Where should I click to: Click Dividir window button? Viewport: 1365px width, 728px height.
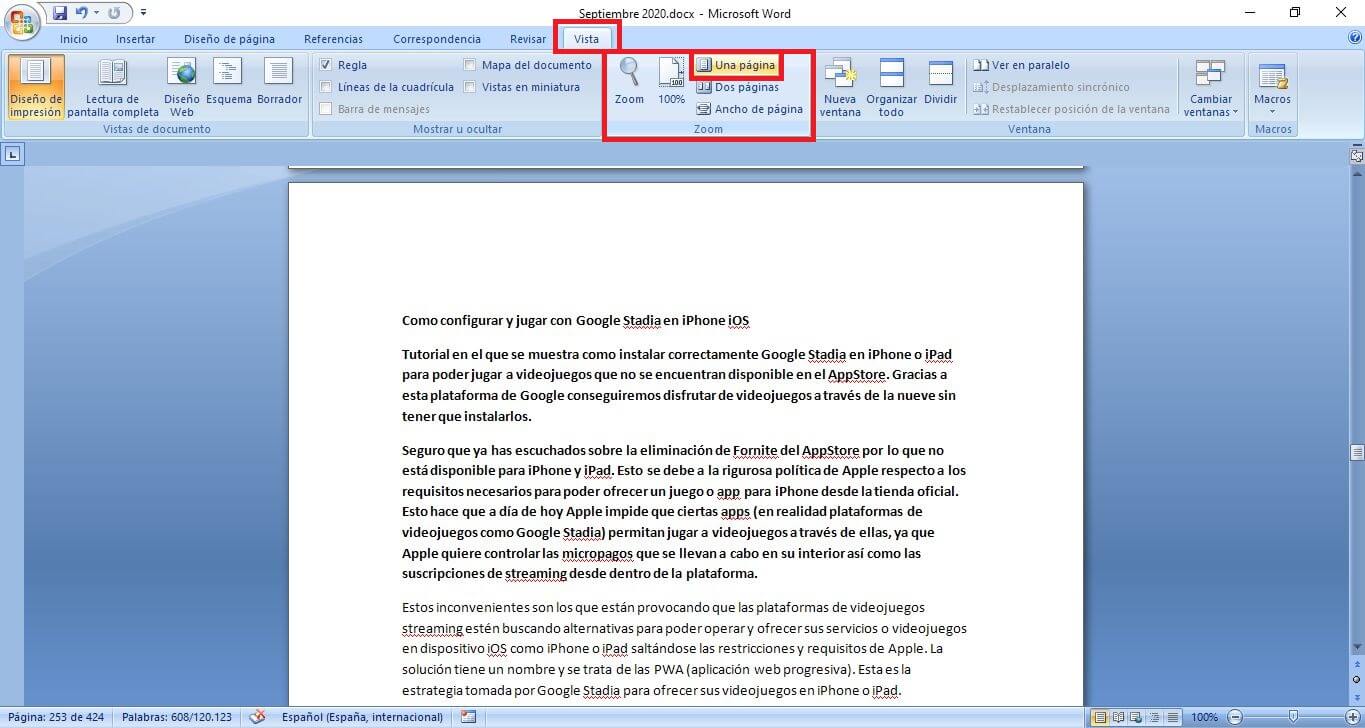click(x=940, y=82)
